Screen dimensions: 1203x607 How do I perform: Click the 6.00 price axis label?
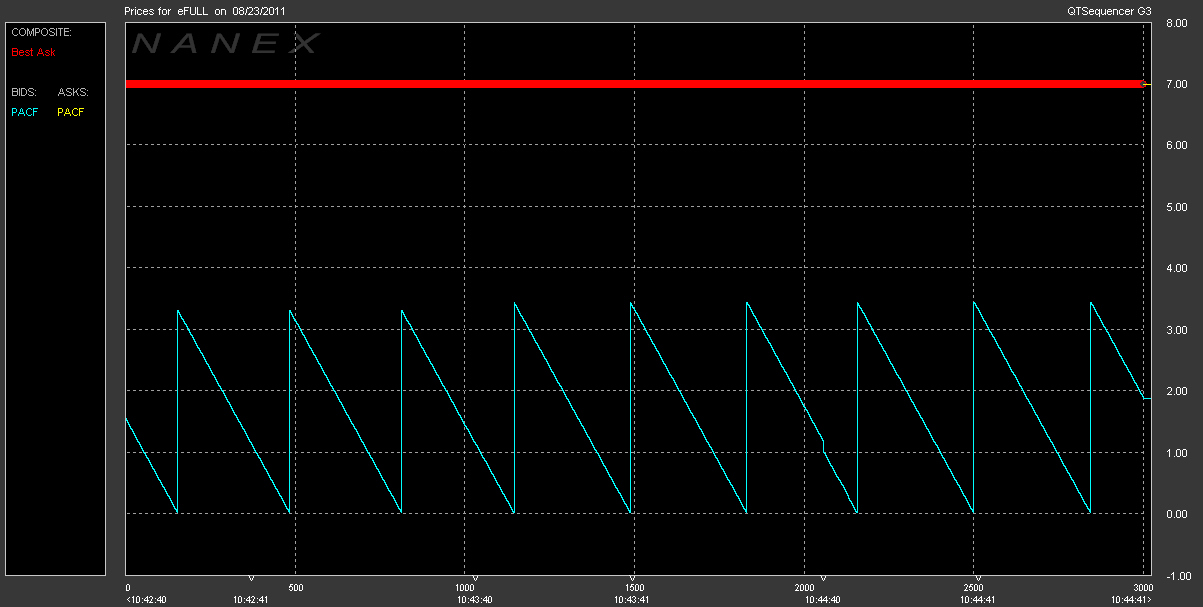(1177, 146)
